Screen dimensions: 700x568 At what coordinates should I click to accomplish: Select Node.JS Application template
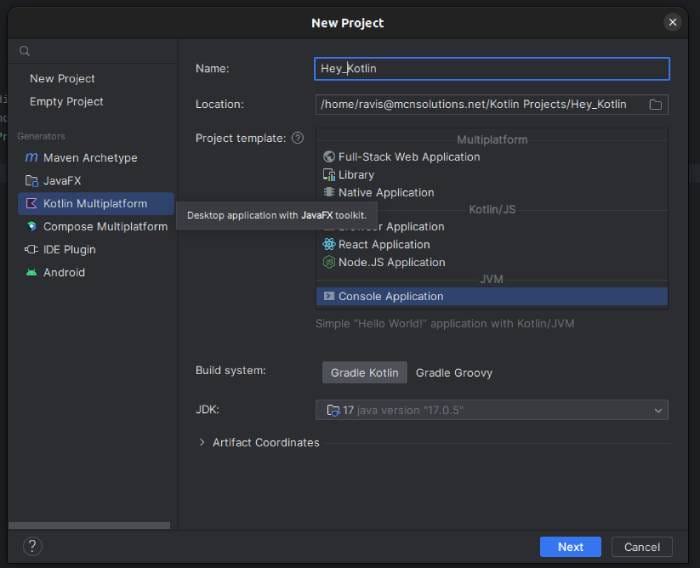(x=492, y=262)
